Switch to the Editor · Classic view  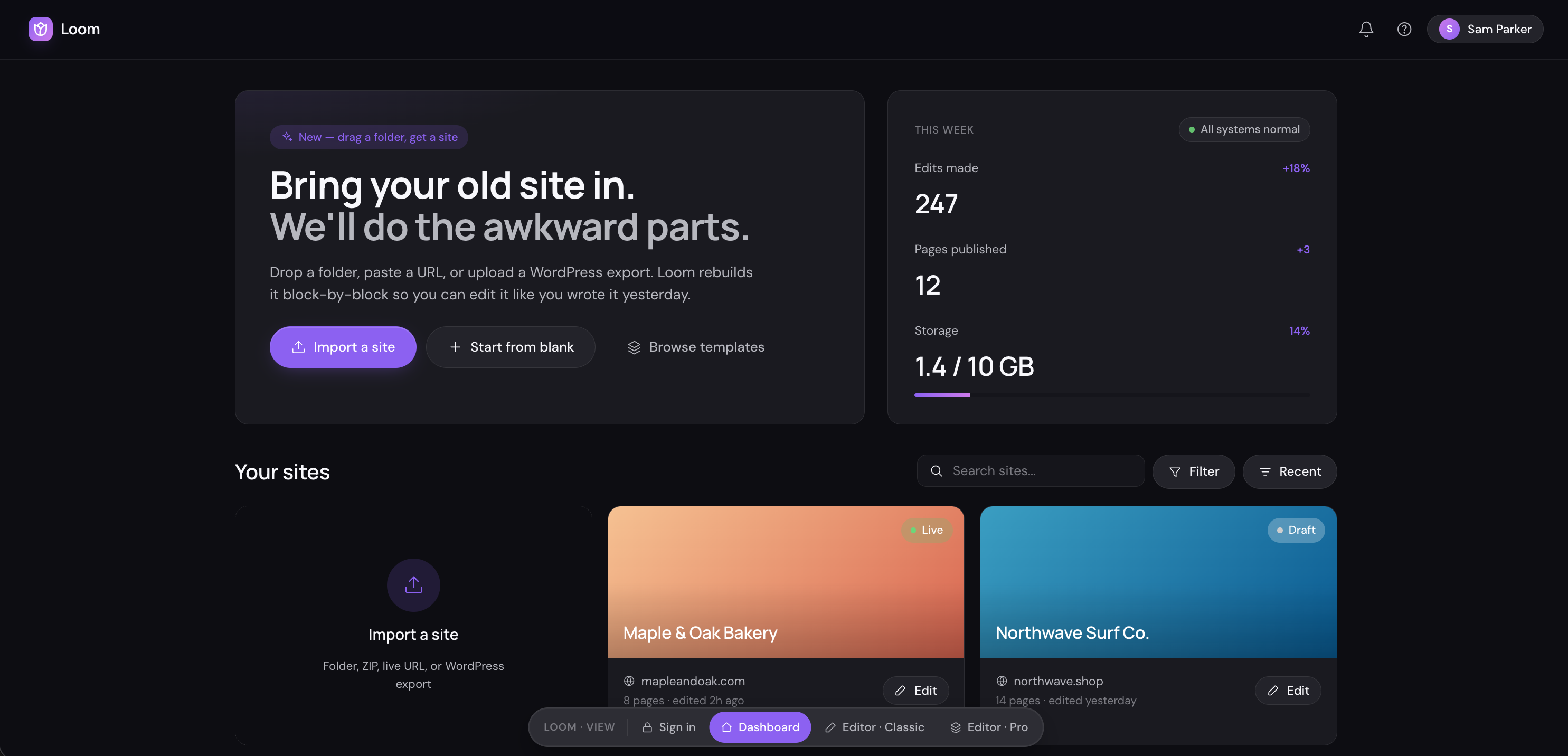tap(874, 727)
